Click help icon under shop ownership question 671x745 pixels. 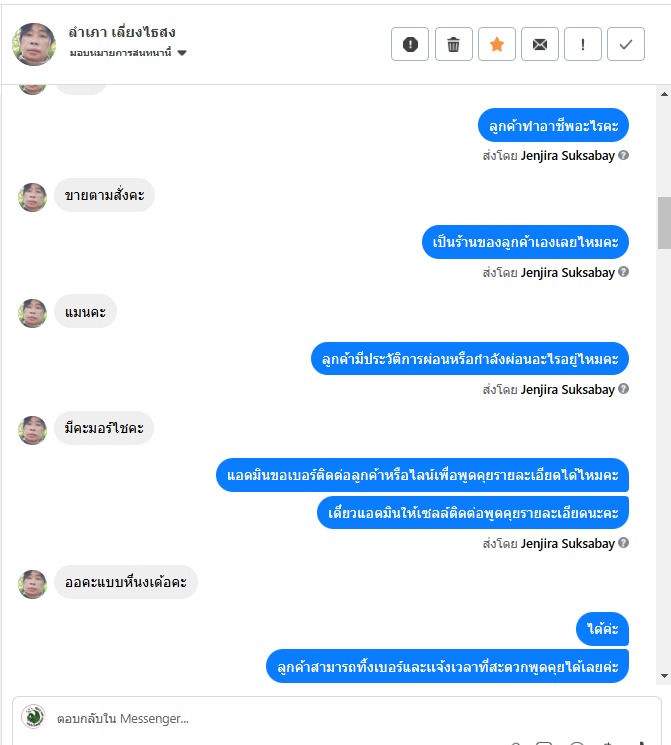pos(623,272)
